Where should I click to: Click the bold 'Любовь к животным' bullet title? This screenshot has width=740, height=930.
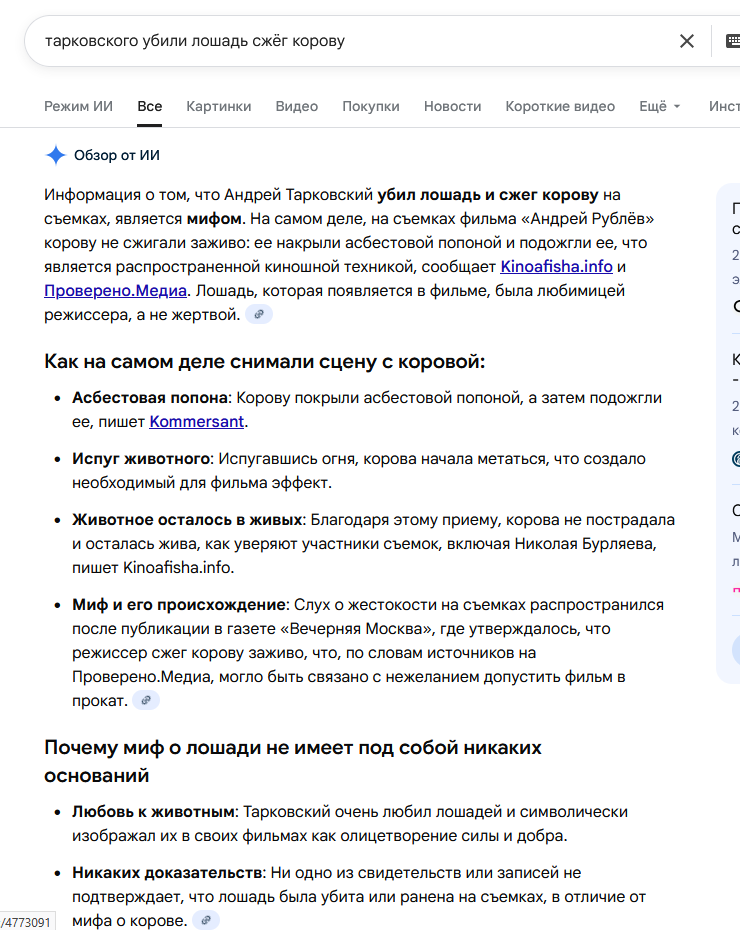(154, 811)
